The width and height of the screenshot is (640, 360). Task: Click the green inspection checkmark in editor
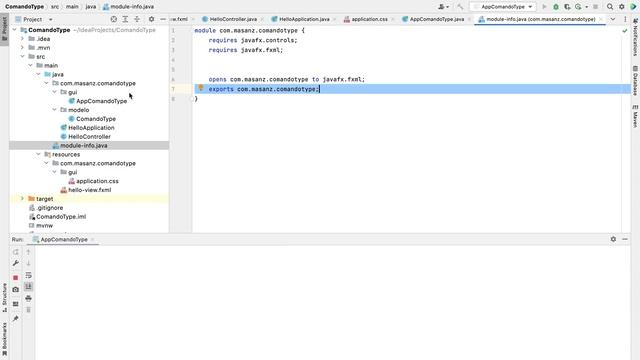coord(624,31)
